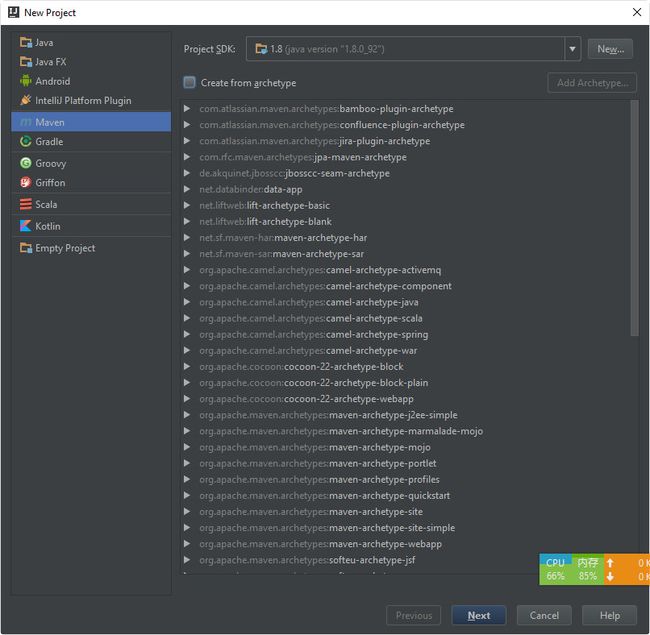Open Help for New Project
Image resolution: width=650 pixels, height=635 pixels.
pyautogui.click(x=609, y=616)
